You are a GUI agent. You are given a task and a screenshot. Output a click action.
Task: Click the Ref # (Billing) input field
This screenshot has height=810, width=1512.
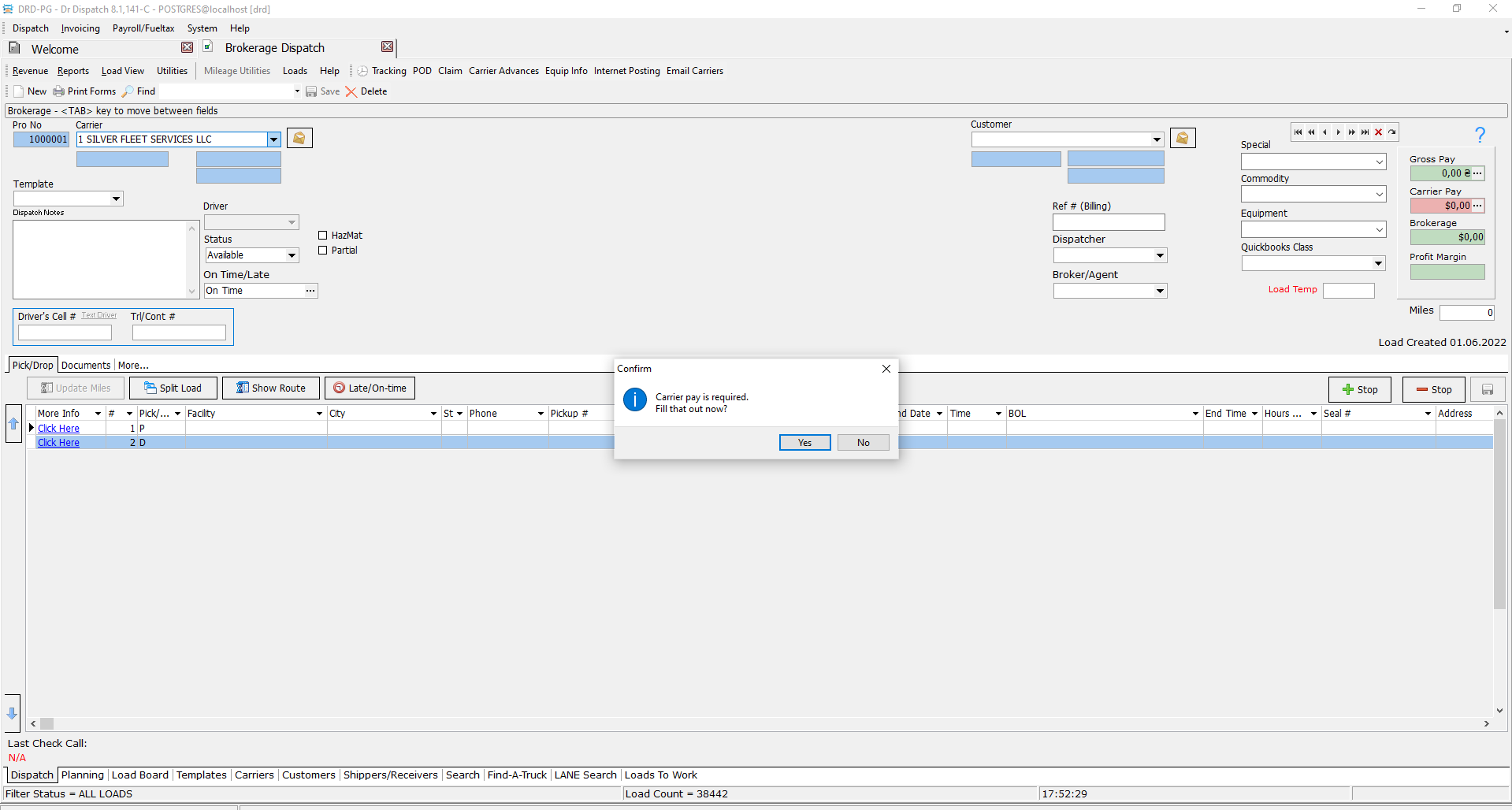point(1108,223)
